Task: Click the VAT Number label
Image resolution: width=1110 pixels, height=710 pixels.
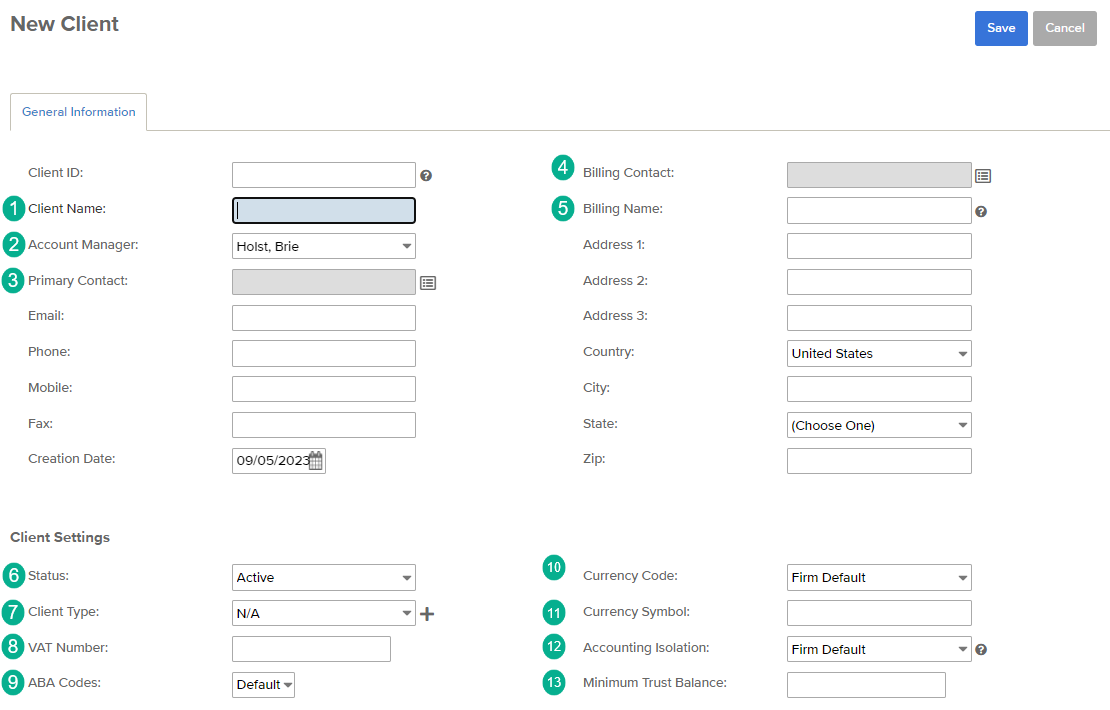Action: click(68, 648)
